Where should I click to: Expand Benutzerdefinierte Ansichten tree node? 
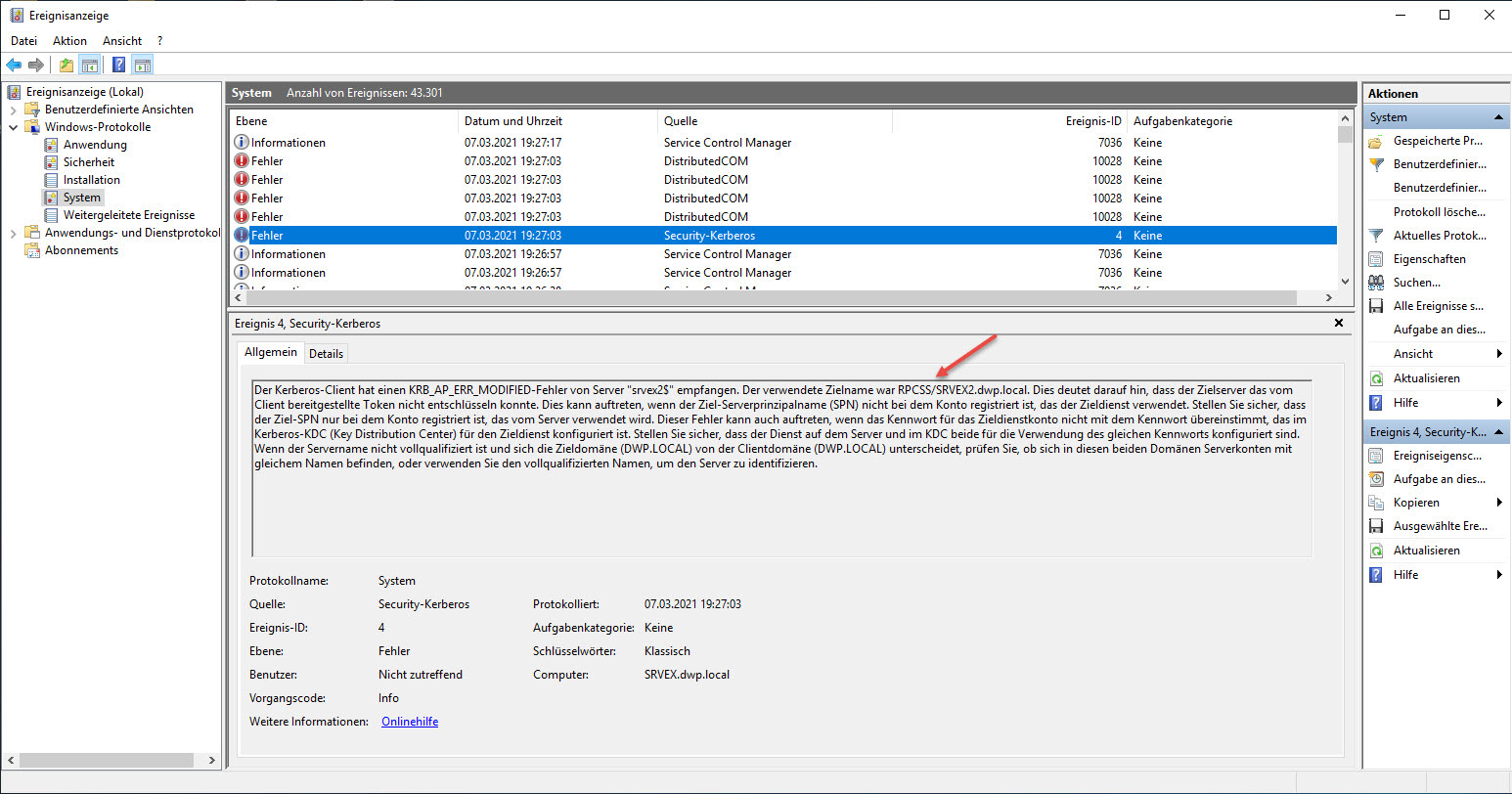tap(14, 110)
